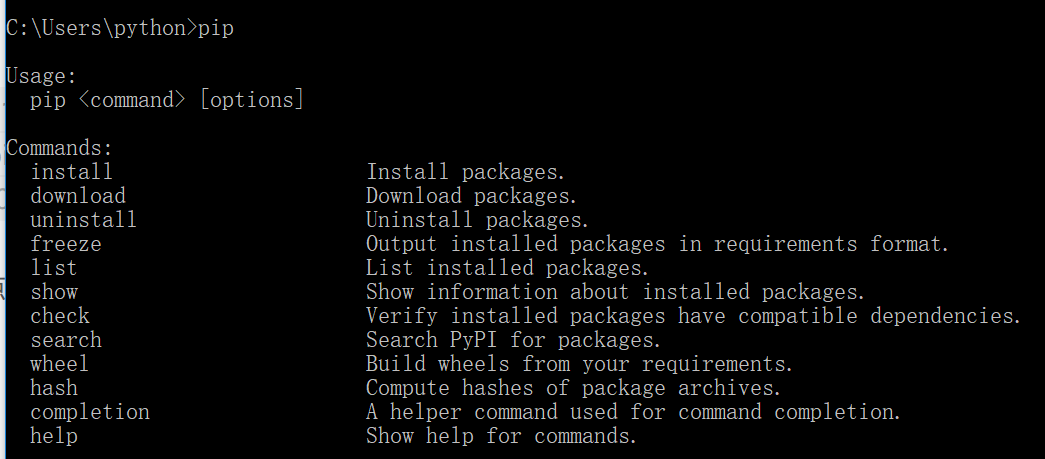Screen dimensions: 1045x459
Task: Click the 'show' command name
Action: tap(53, 292)
